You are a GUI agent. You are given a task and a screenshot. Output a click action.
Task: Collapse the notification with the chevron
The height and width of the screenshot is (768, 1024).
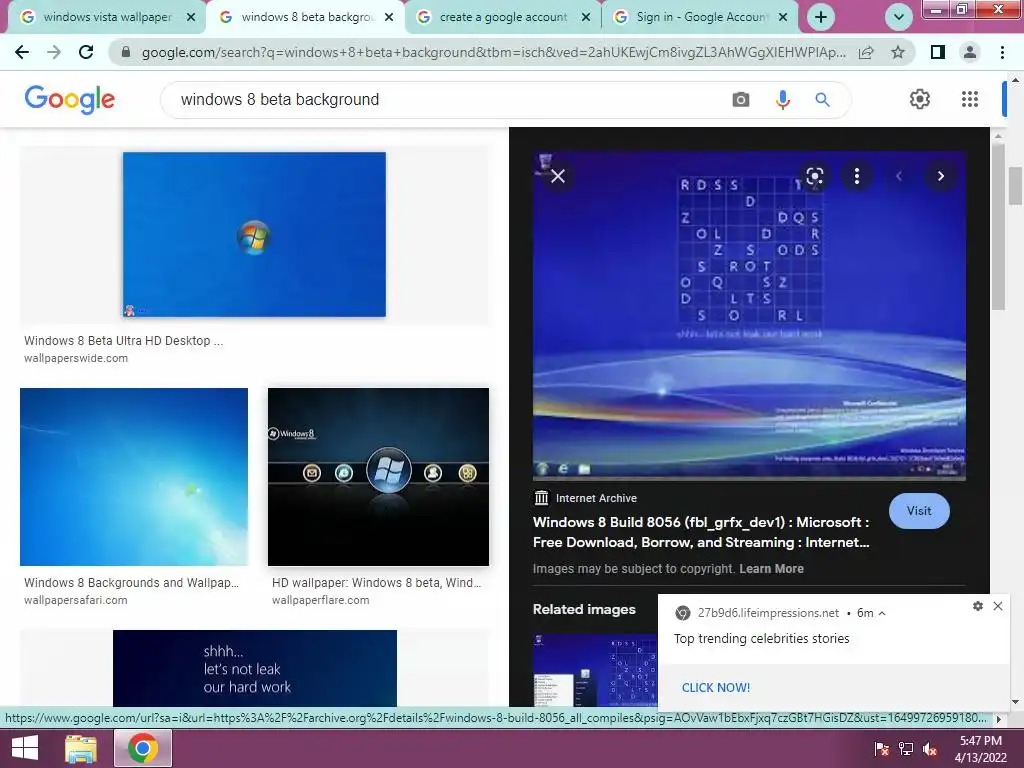point(882,613)
